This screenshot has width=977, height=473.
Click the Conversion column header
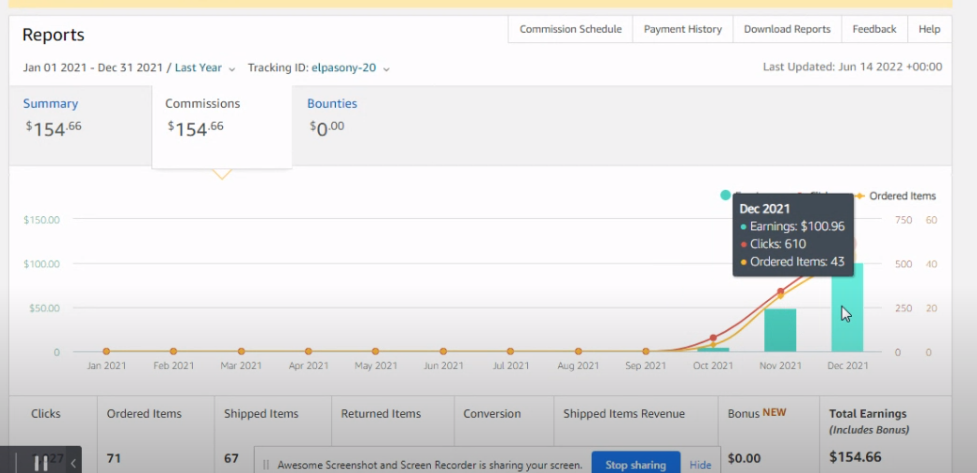492,414
